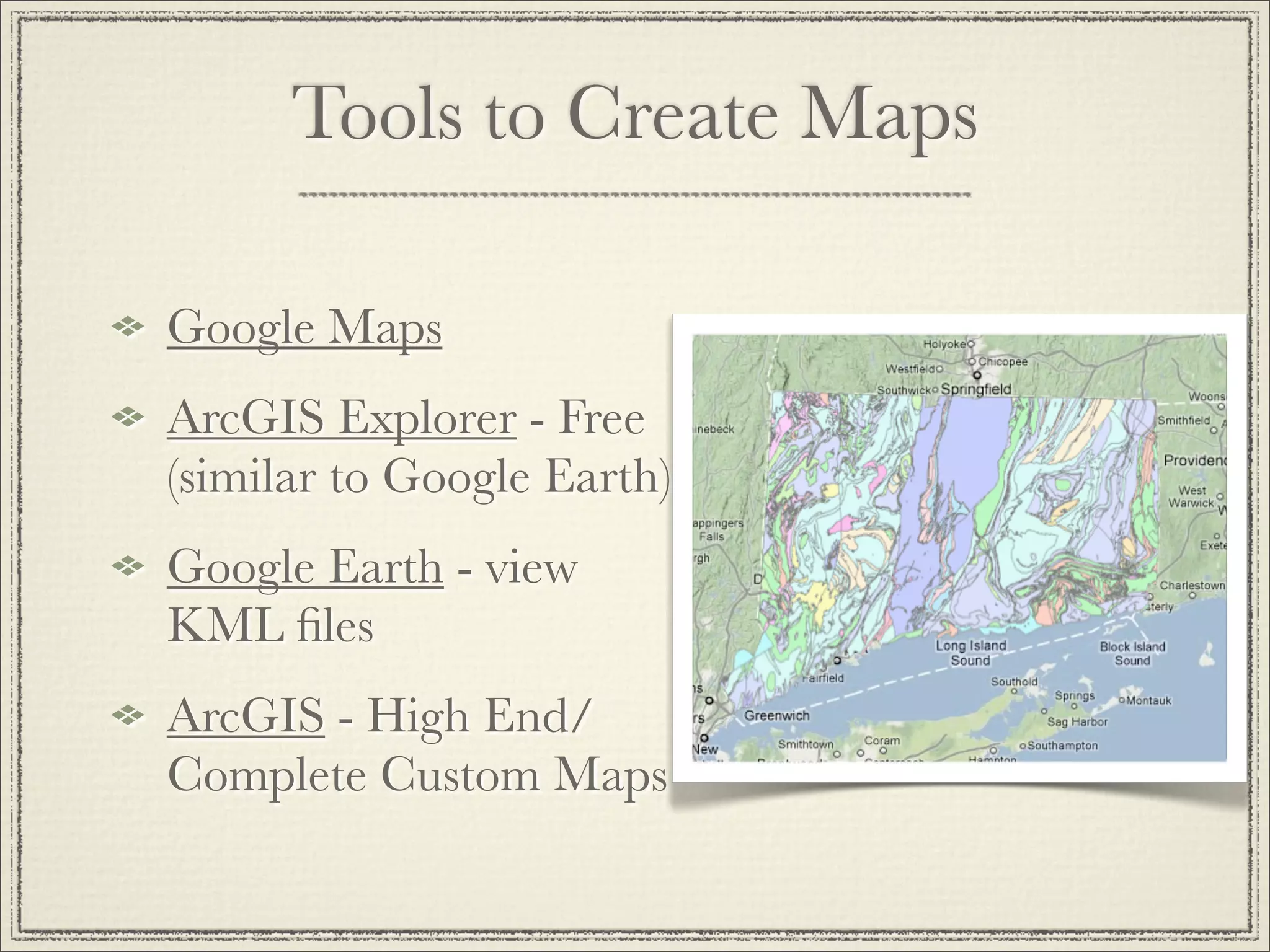Click the Montauk label on the map
Image resolution: width=1270 pixels, height=952 pixels.
(x=1149, y=700)
